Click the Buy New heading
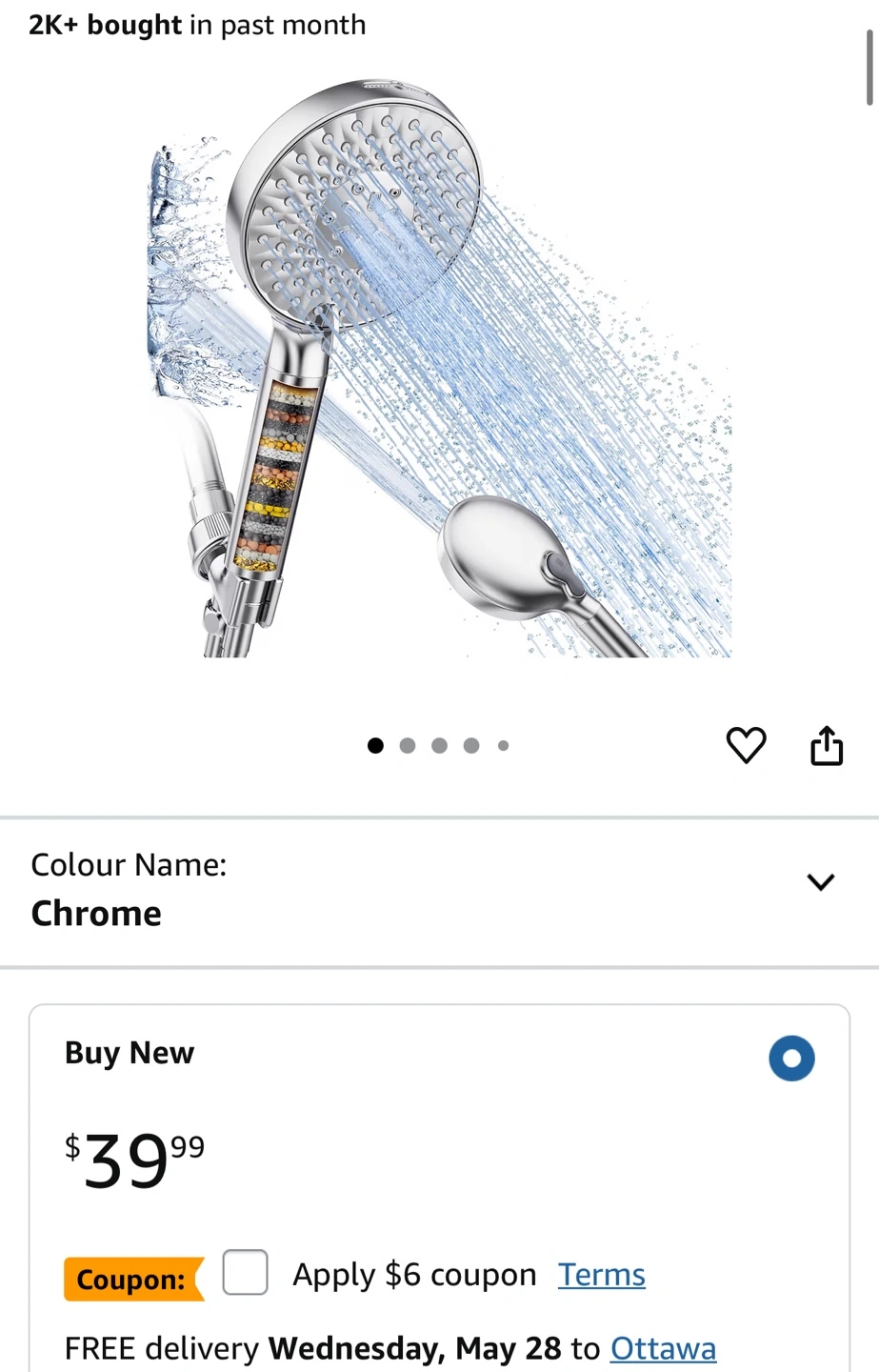Image resolution: width=879 pixels, height=1372 pixels. coord(130,1053)
